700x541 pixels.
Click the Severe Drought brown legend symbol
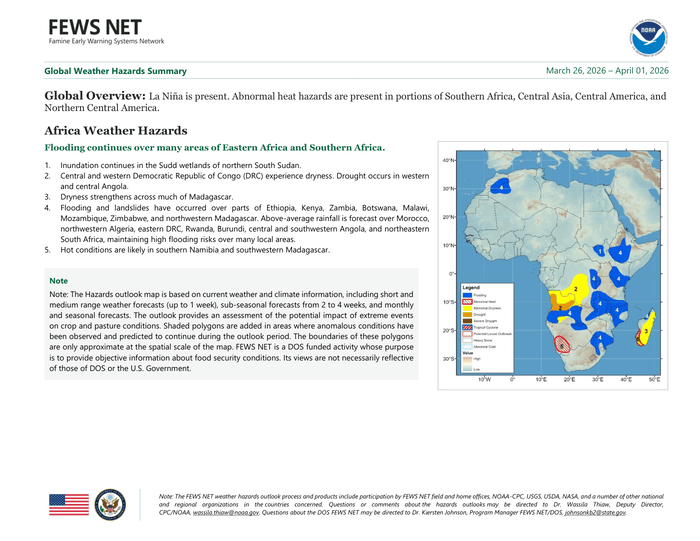coord(467,320)
